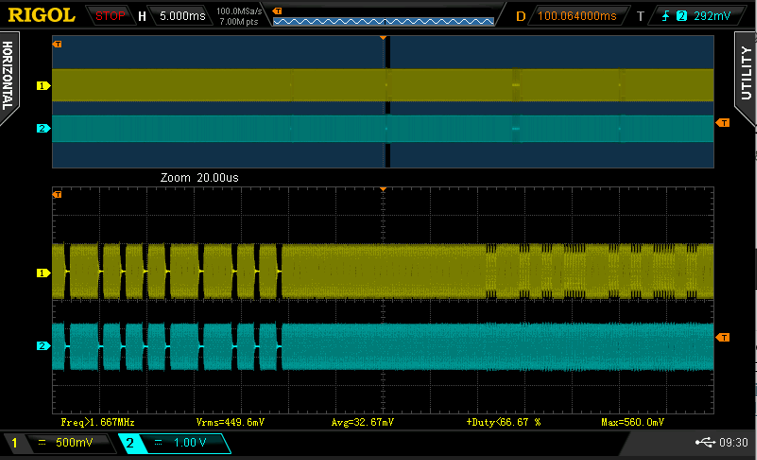Click the channel 2 marker in zoom view

pos(43,346)
